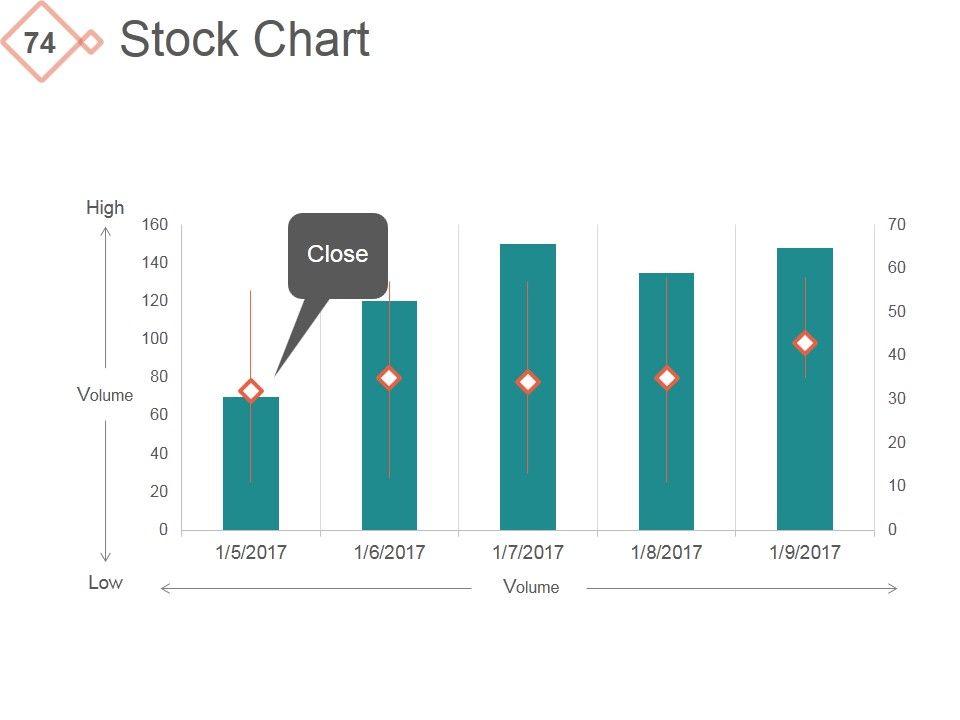Image resolution: width=960 pixels, height=720 pixels.
Task: Click the 1/9/2017 date label
Action: click(805, 552)
